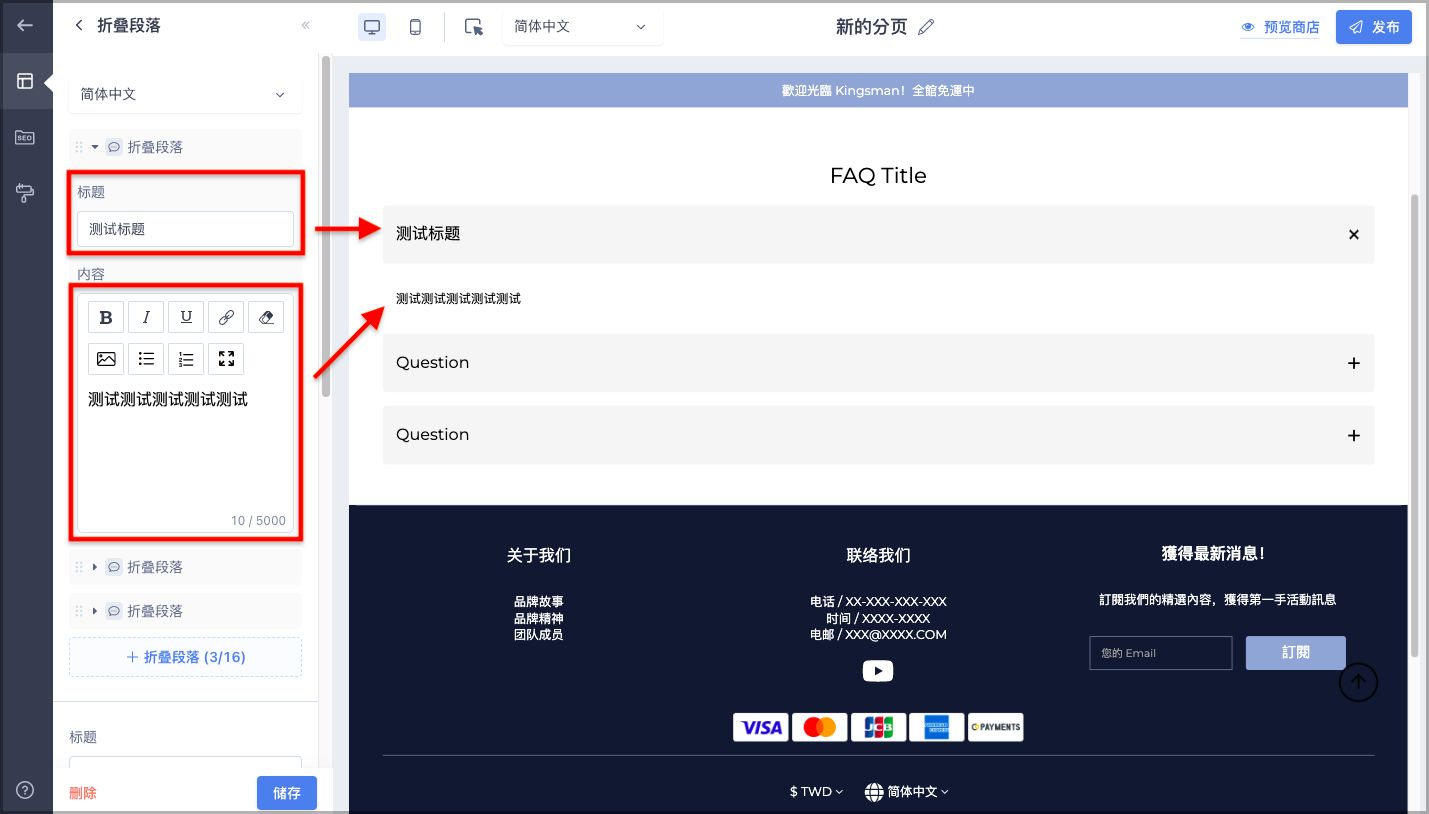Click the scroll-to-top arrow button

[1358, 682]
